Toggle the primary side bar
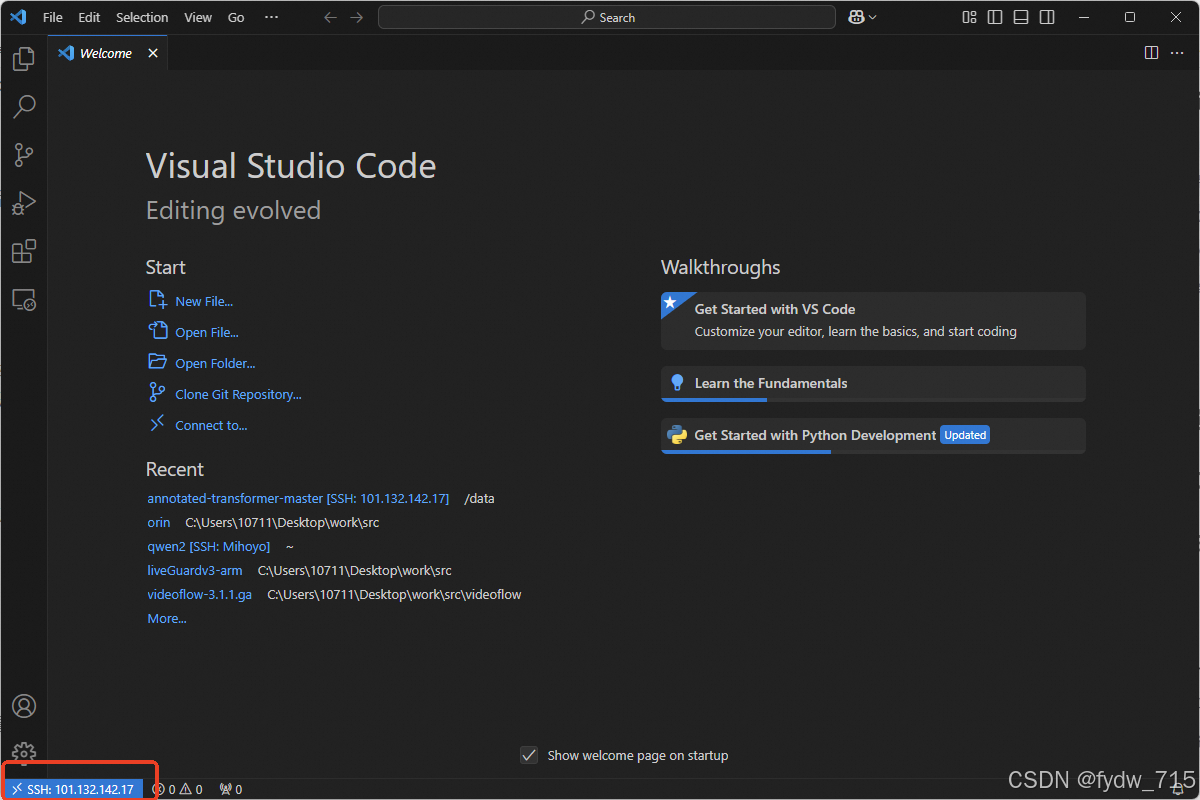This screenshot has height=800, width=1200. click(995, 17)
